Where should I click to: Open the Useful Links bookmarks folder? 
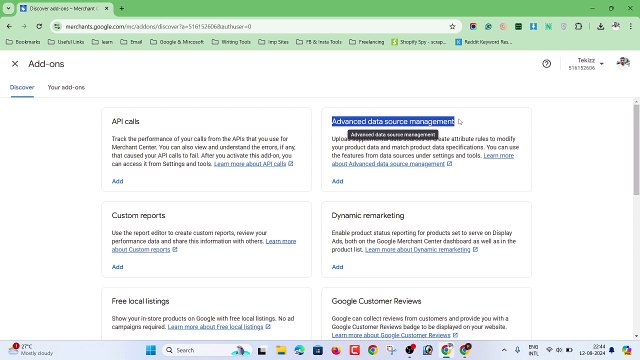coord(66,42)
